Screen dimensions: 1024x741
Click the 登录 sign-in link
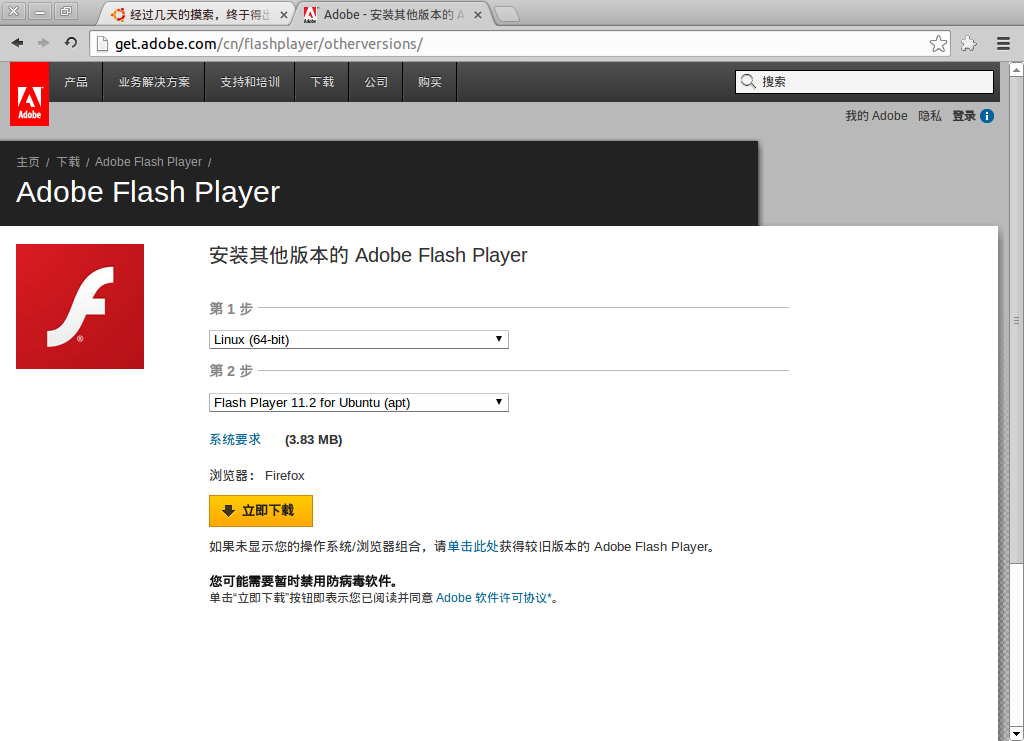click(964, 116)
